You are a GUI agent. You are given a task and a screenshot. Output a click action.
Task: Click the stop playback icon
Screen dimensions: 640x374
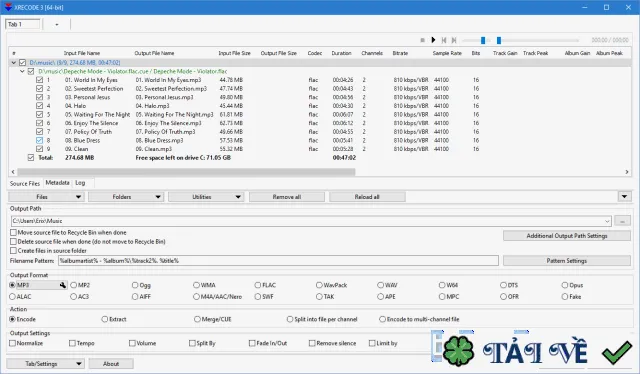[x=422, y=40]
